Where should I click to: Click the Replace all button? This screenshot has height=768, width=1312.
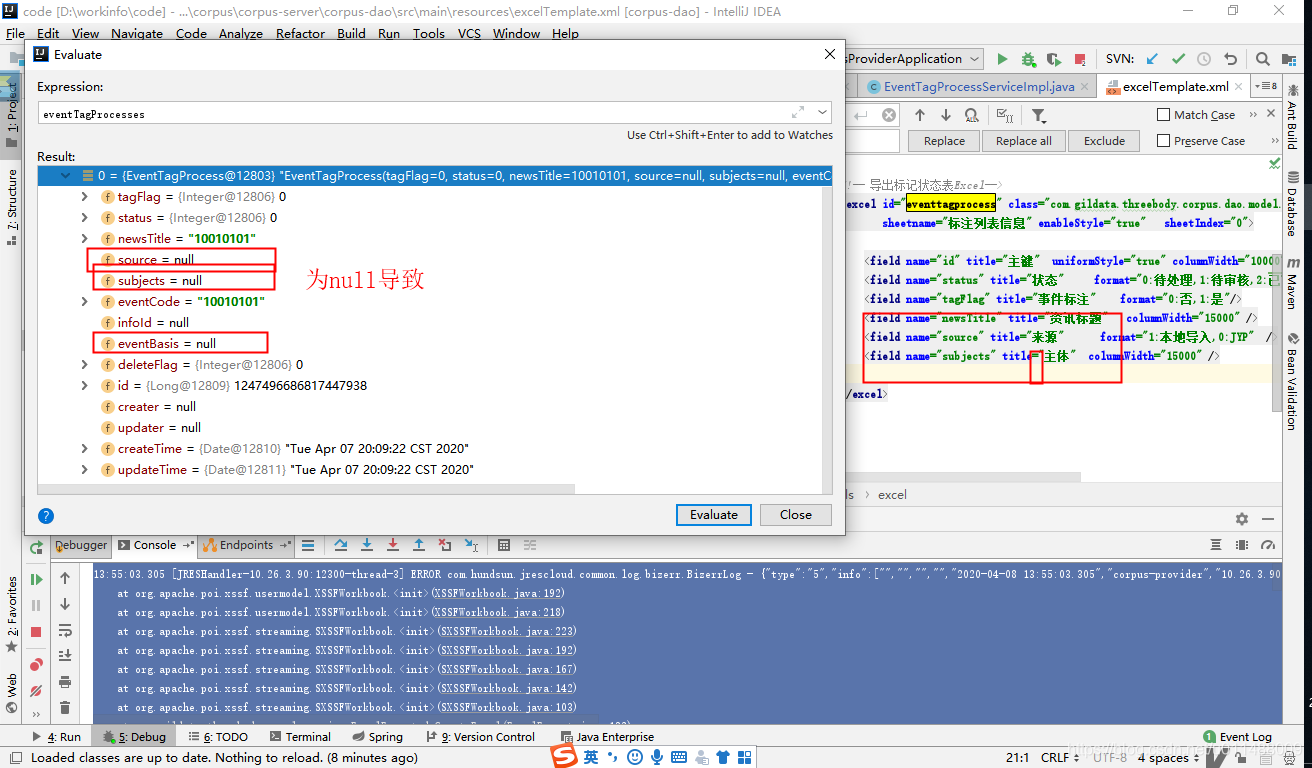pos(1023,140)
